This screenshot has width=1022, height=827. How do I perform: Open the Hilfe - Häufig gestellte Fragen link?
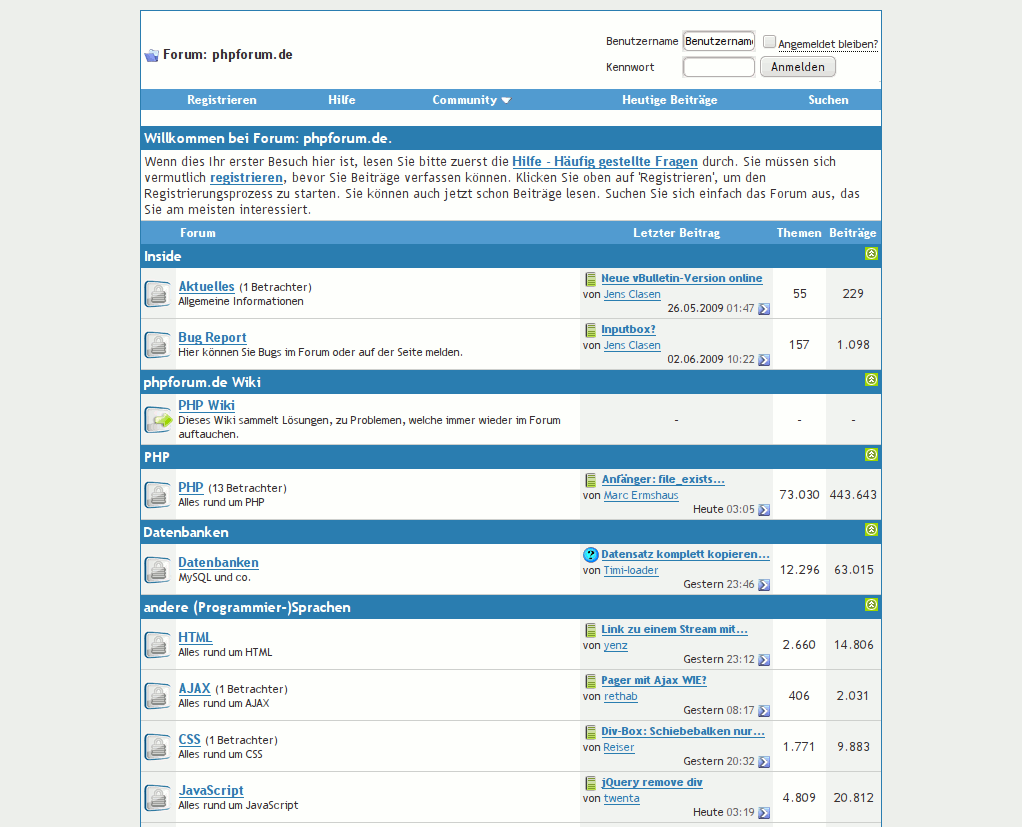tap(604, 162)
